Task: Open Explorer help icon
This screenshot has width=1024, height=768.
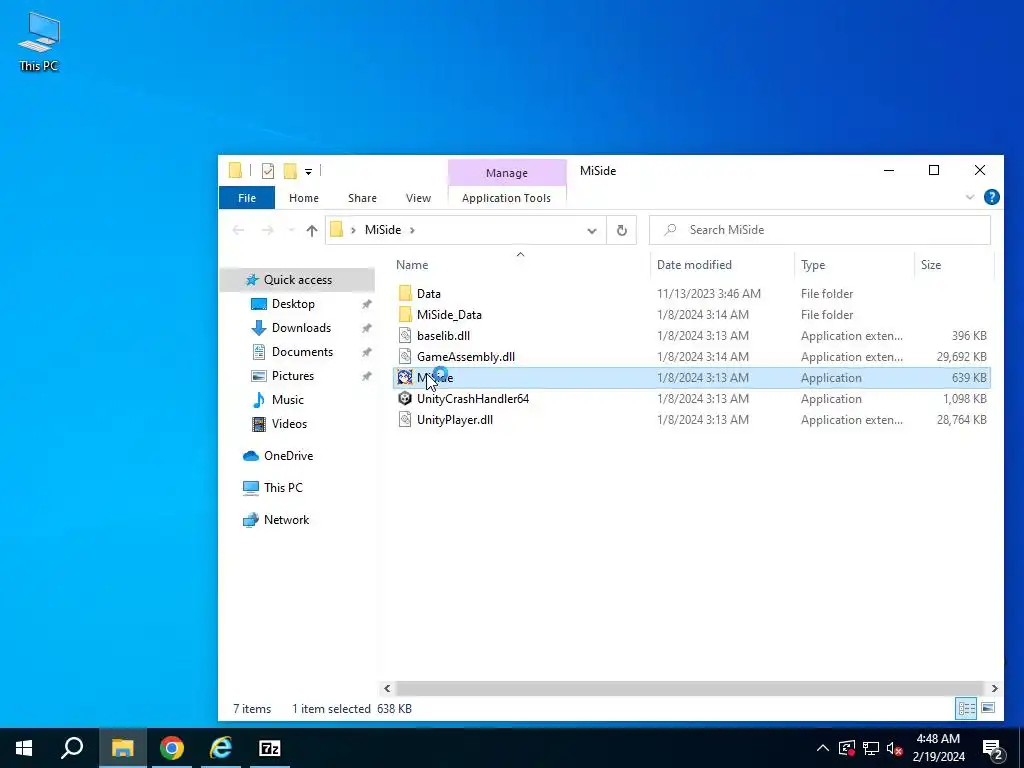Action: [x=991, y=197]
